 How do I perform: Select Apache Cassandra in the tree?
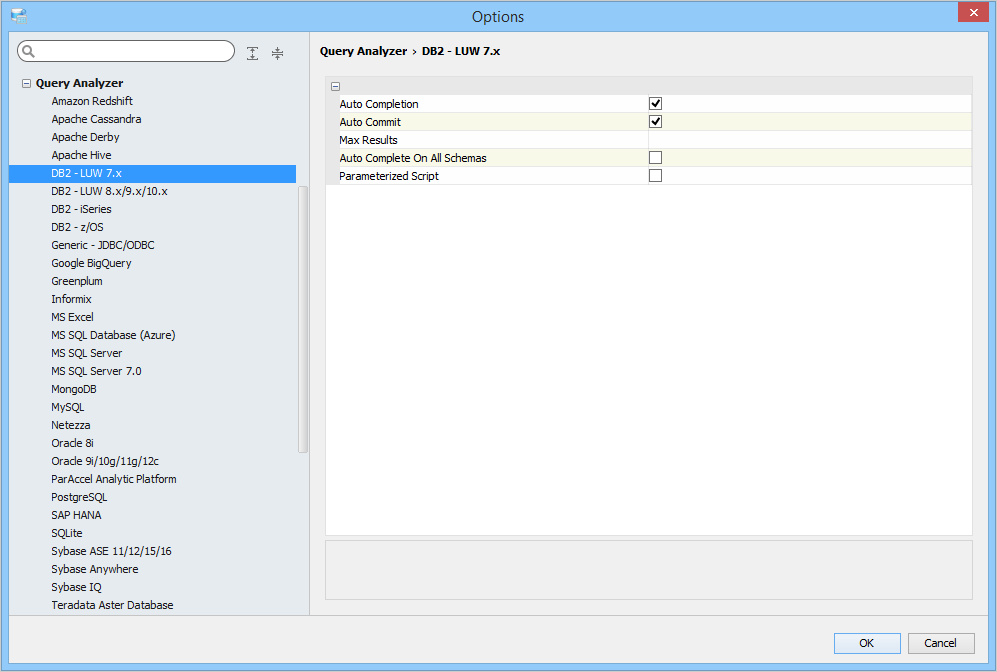click(96, 119)
